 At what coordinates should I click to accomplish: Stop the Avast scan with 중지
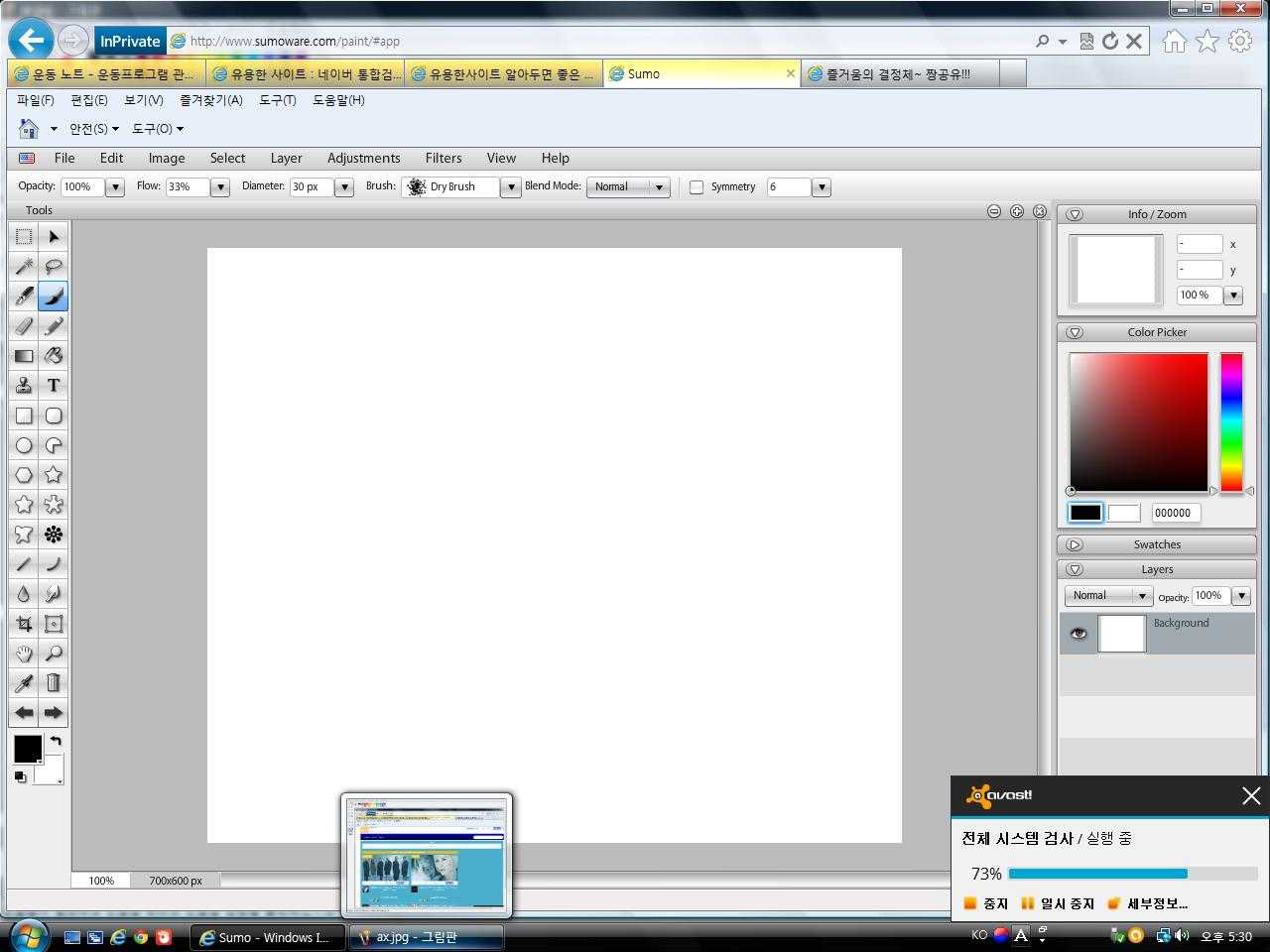(986, 903)
